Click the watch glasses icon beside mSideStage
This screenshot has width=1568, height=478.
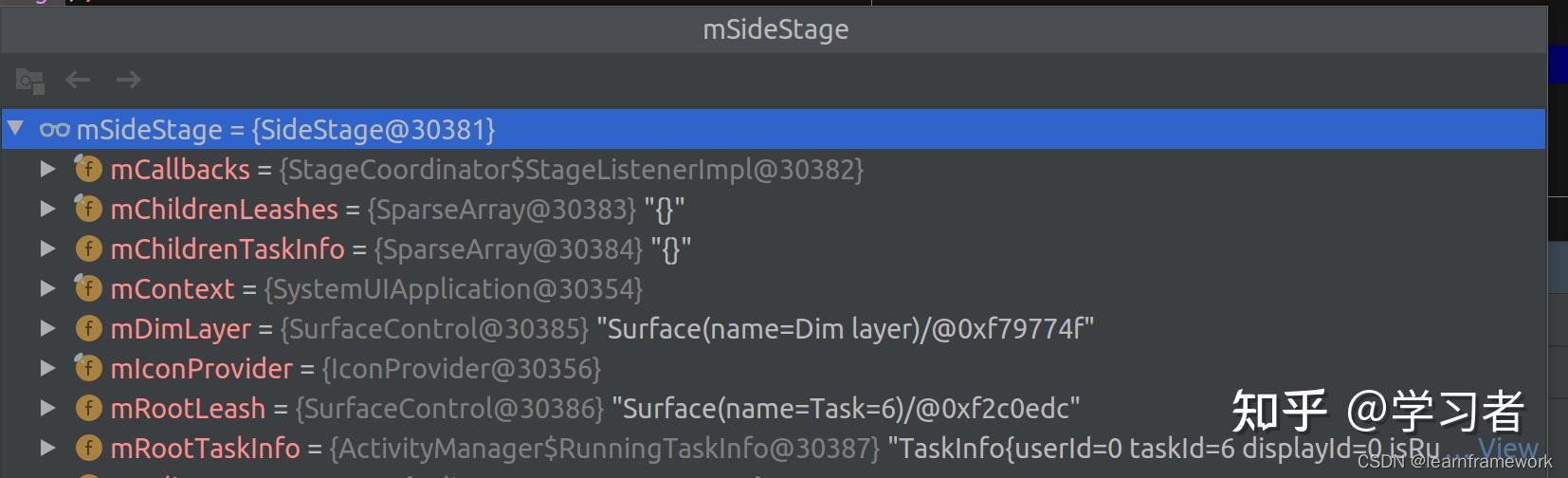[54, 130]
